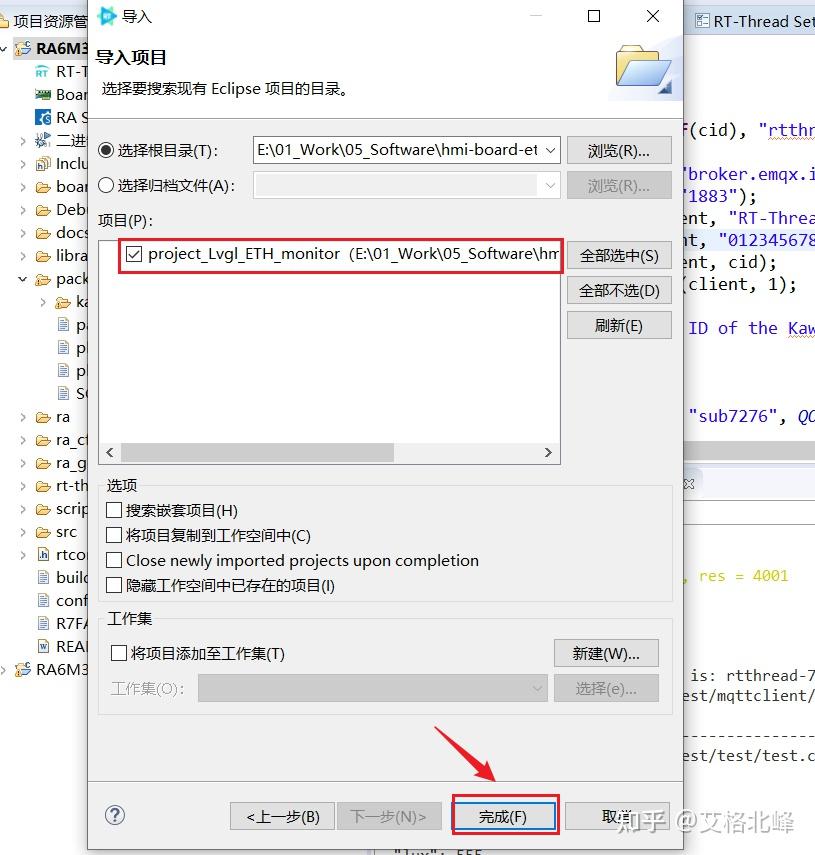Image resolution: width=815 pixels, height=855 pixels.
Task: Click the Debug folder icon
Action: 43,210
